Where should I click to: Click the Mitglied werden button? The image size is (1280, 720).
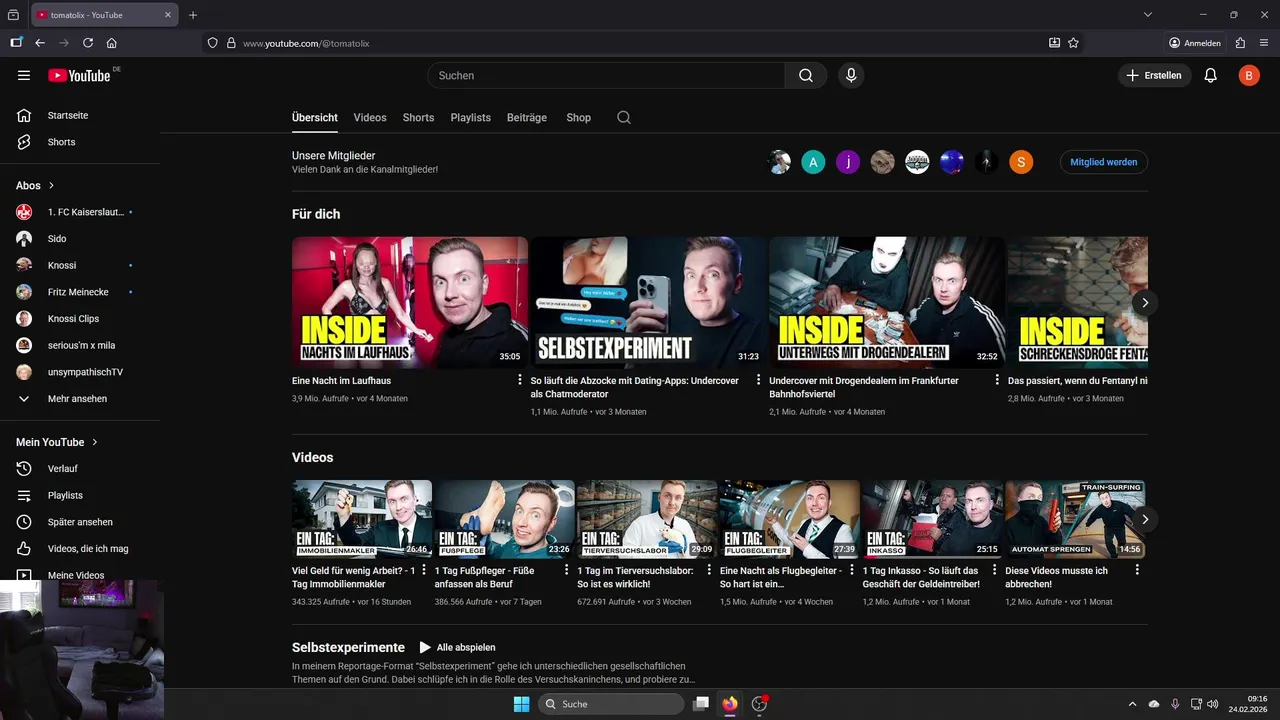tap(1104, 162)
